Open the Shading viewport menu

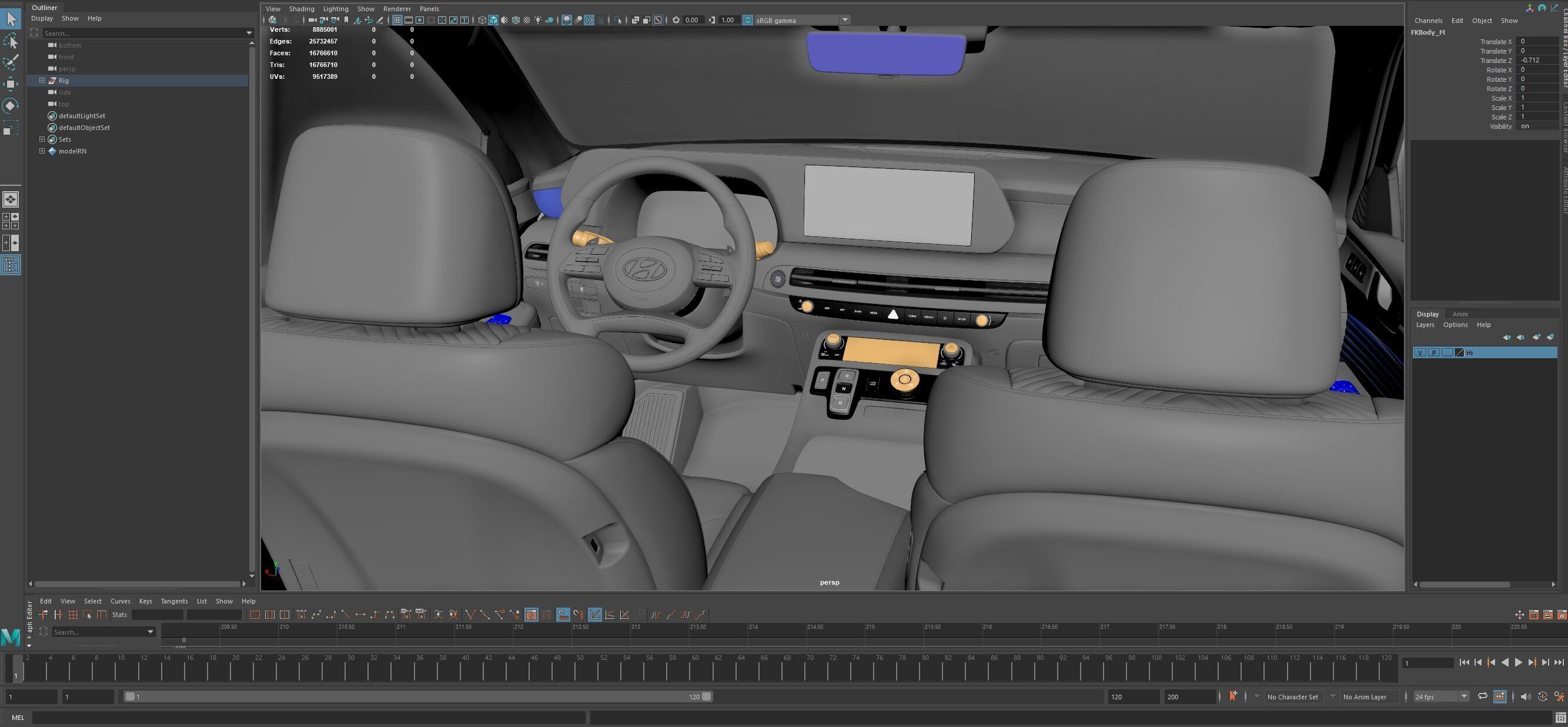click(x=301, y=8)
